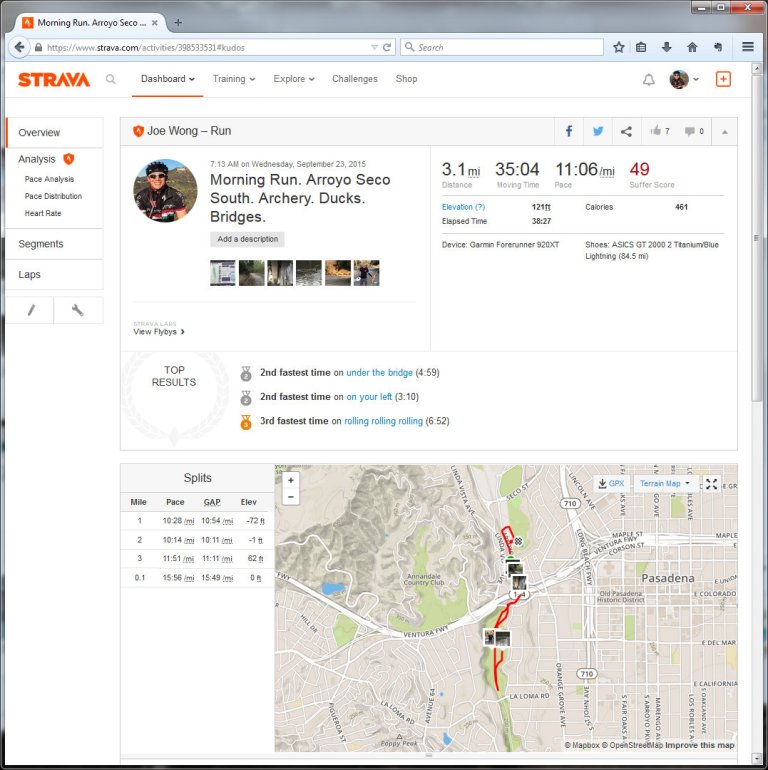Select the Analysis sidebar tab
This screenshot has width=768, height=770.
[37, 159]
